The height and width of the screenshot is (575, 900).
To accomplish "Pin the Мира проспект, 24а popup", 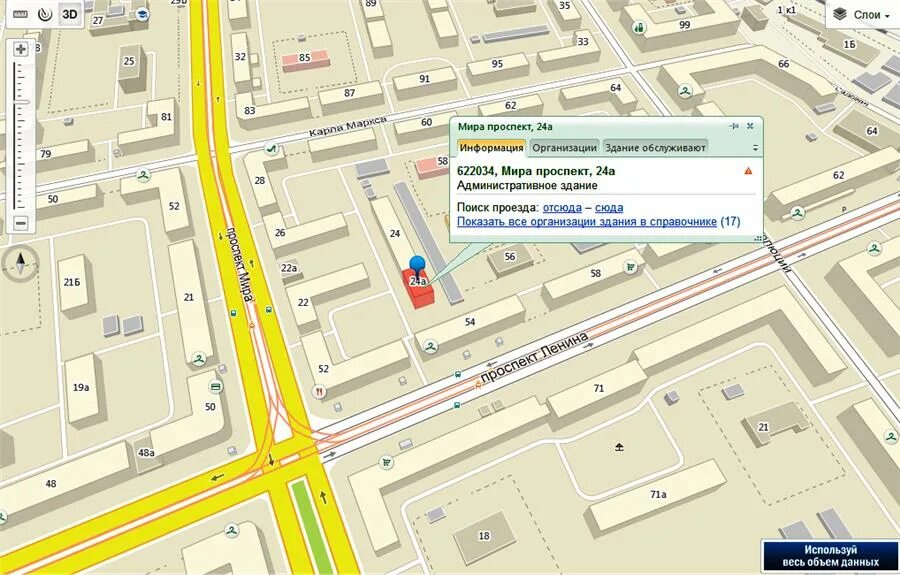I will coord(734,126).
